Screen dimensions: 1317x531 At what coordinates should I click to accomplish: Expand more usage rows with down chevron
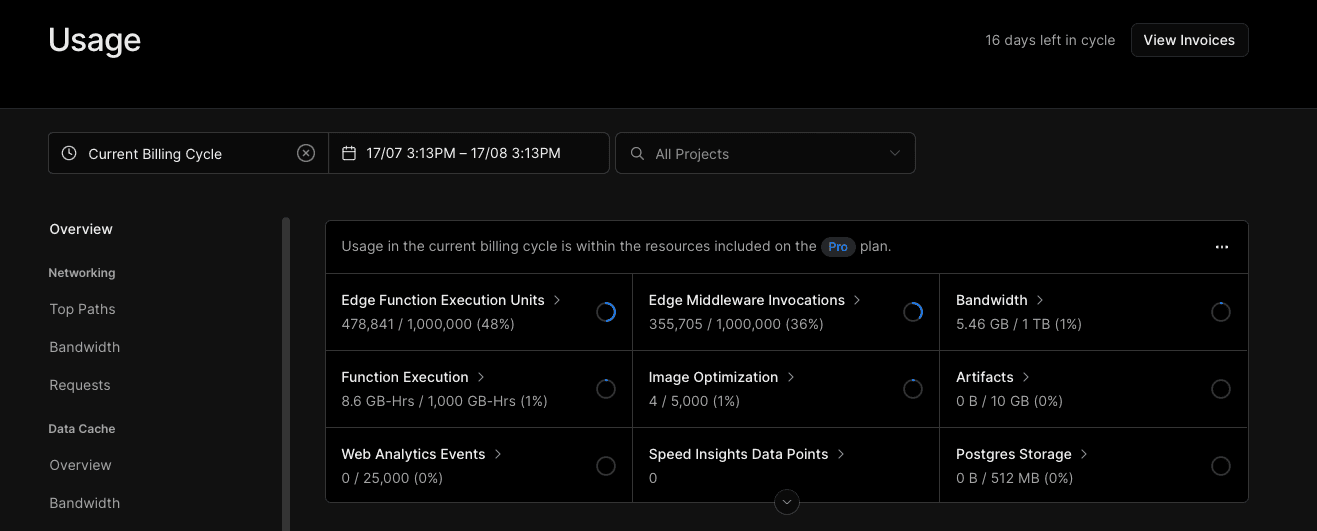click(x=787, y=501)
